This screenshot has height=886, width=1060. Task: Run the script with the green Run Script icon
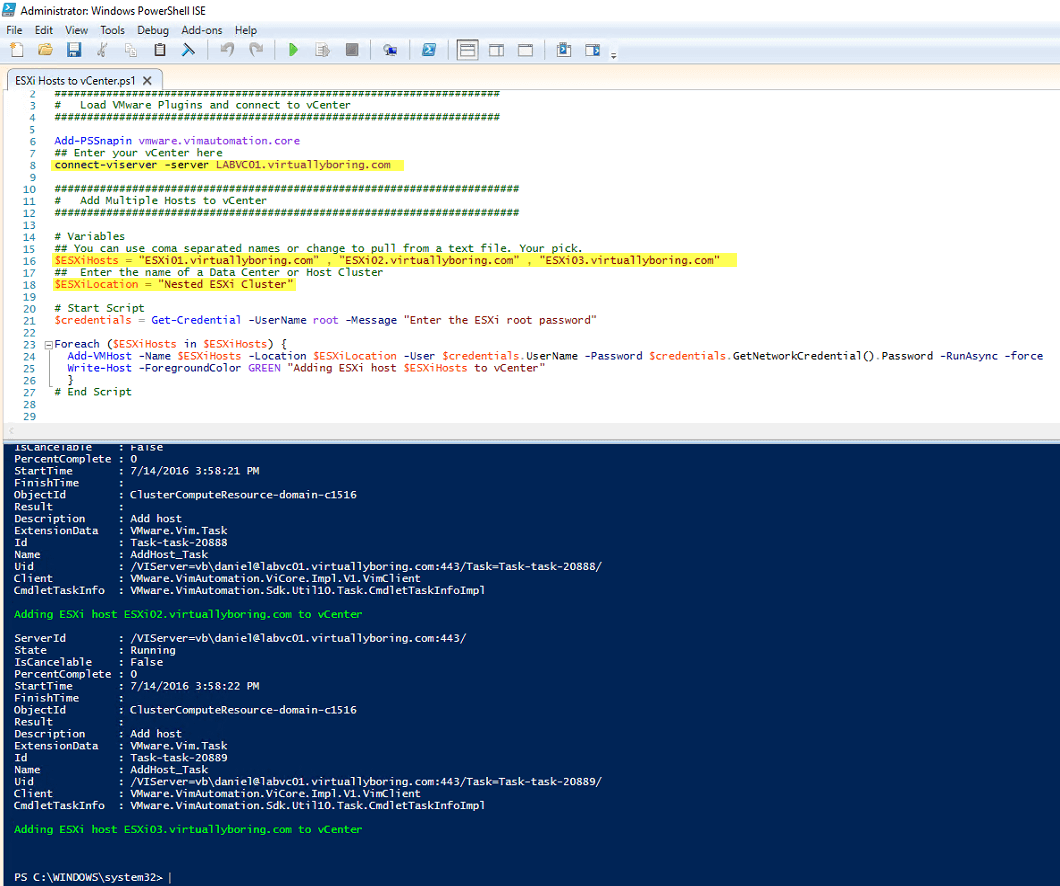(x=292, y=49)
